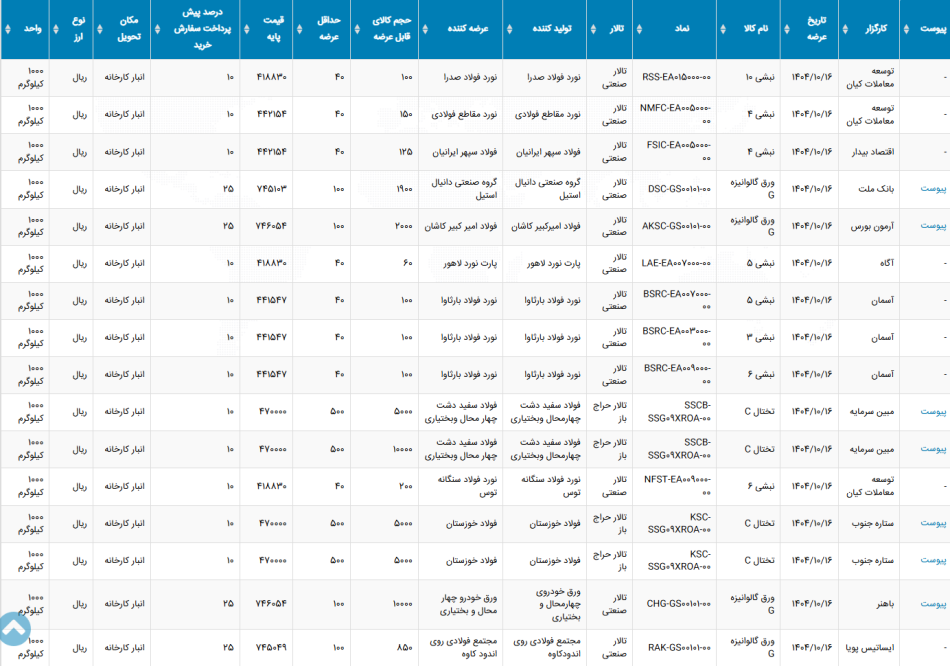
Task: Click the sort arrows beside the نوع ارز header
Action: [56, 29]
